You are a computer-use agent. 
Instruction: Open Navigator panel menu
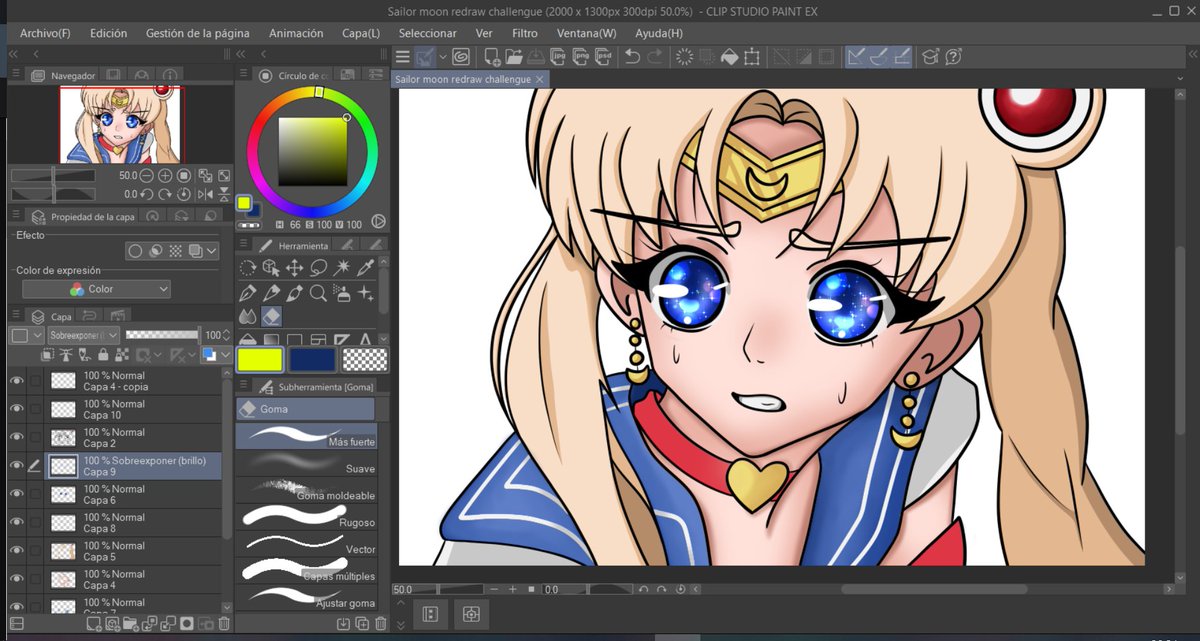pyautogui.click(x=16, y=75)
